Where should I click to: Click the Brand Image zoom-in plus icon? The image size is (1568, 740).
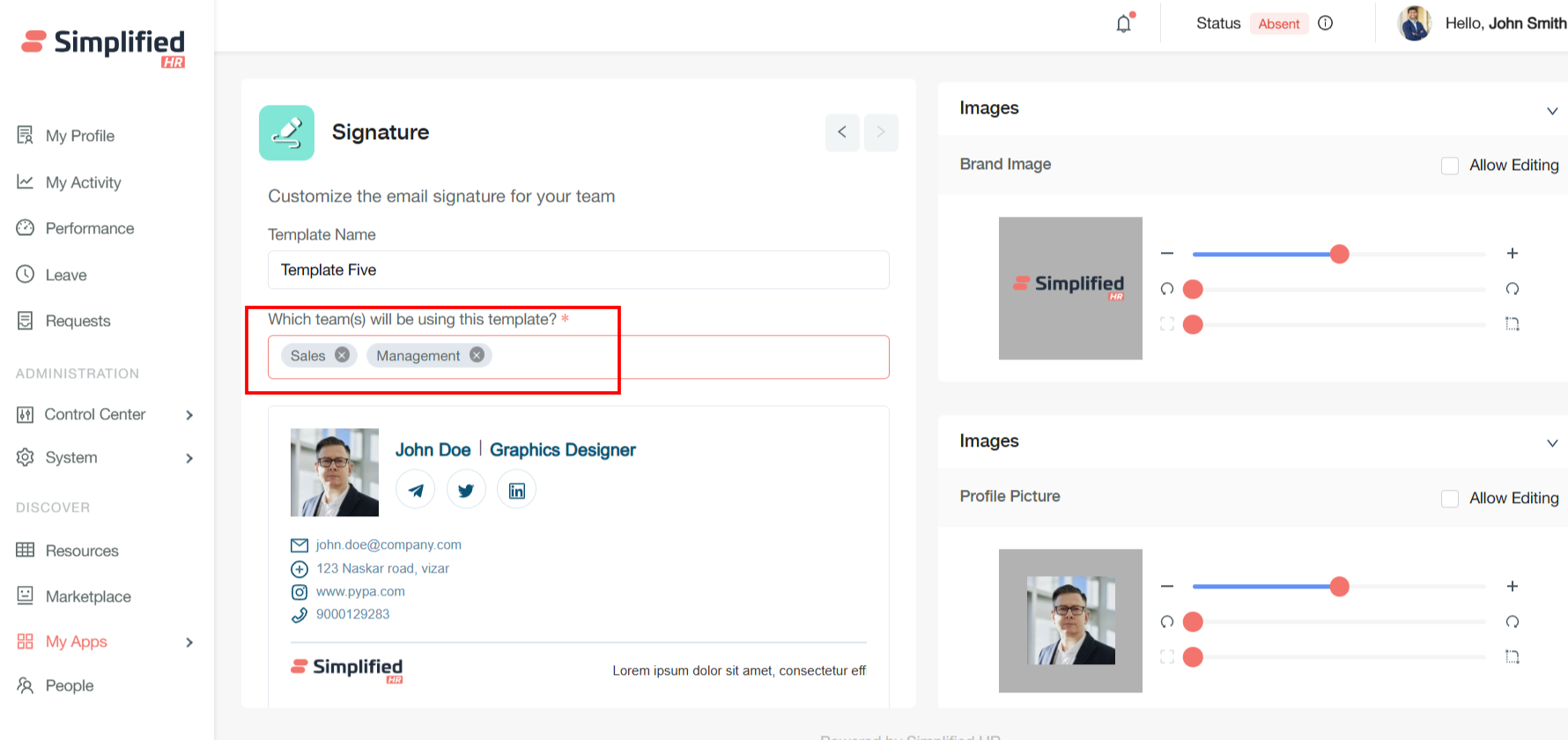[1513, 254]
